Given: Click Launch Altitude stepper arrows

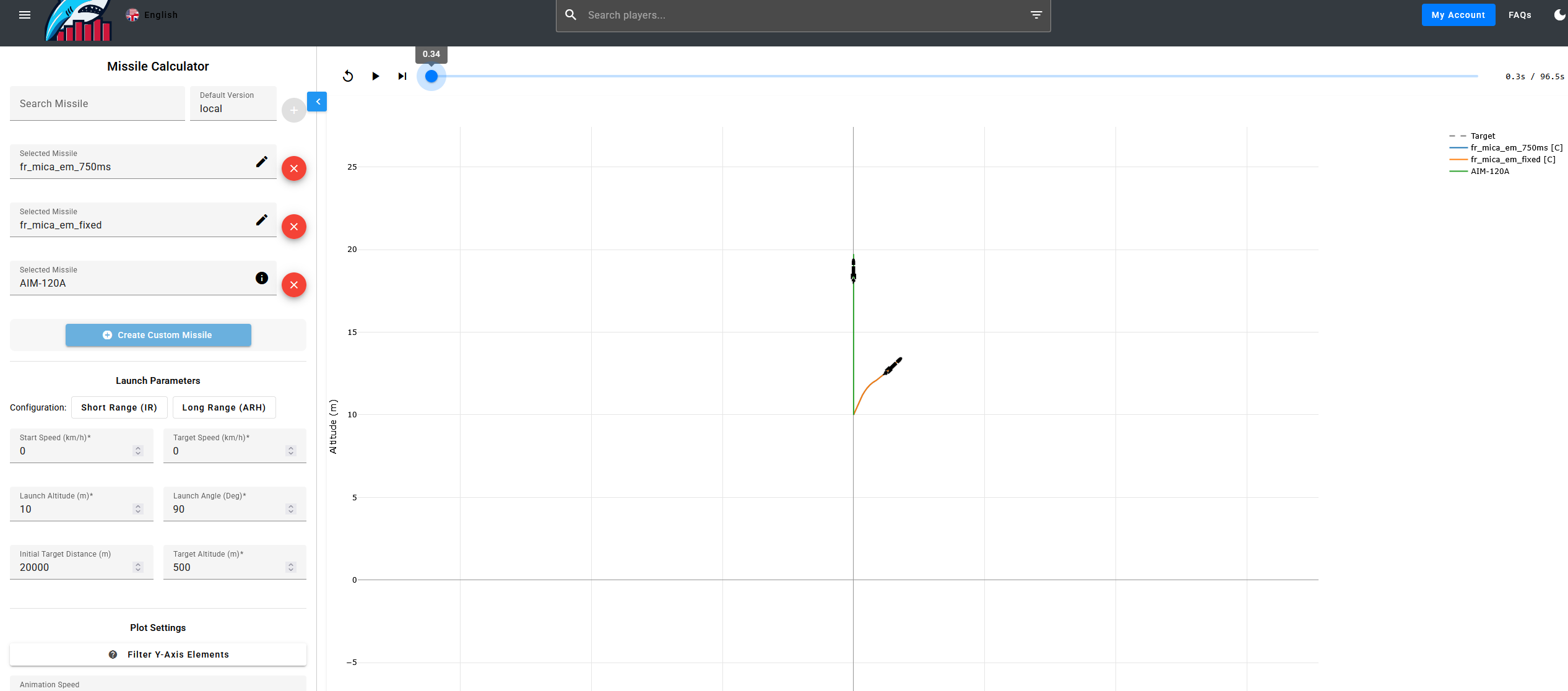Looking at the screenshot, I should [x=138, y=509].
